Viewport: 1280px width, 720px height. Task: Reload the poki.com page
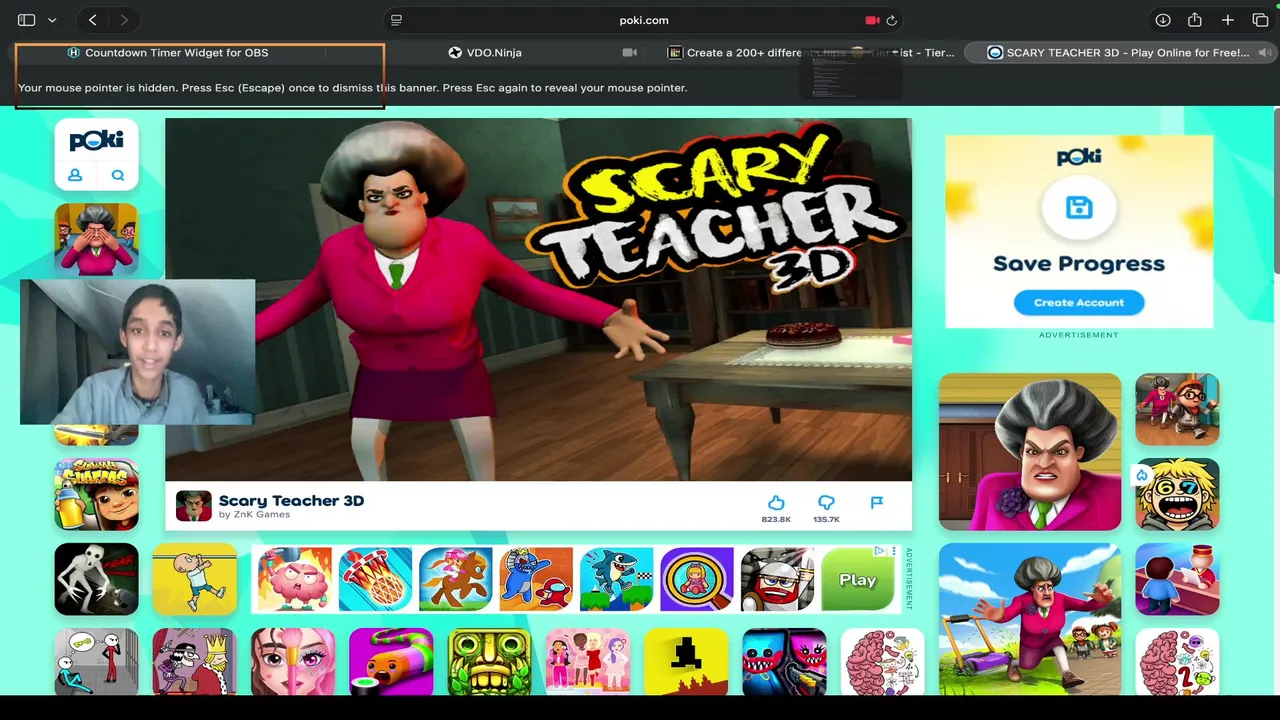coord(891,20)
